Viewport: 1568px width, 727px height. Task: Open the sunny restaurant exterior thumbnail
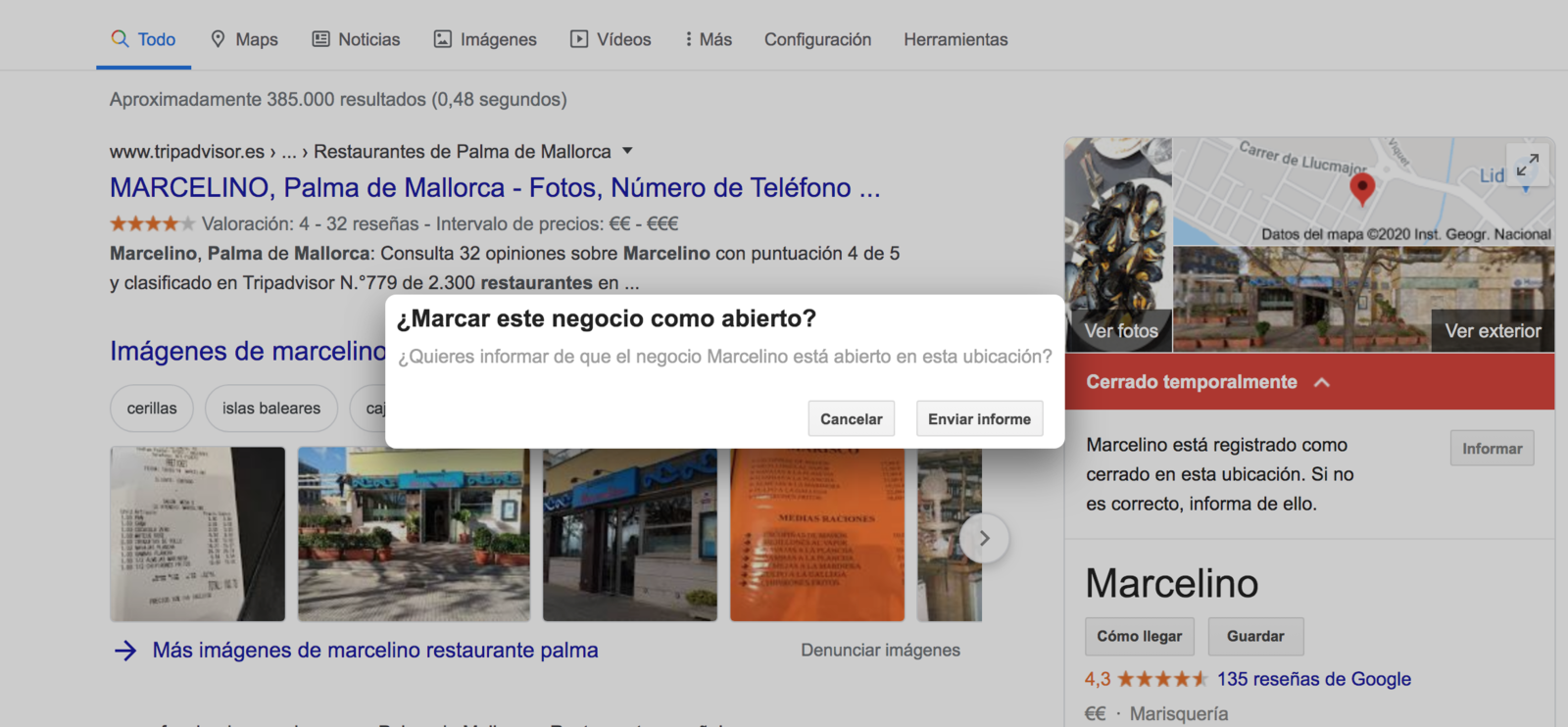[x=414, y=534]
